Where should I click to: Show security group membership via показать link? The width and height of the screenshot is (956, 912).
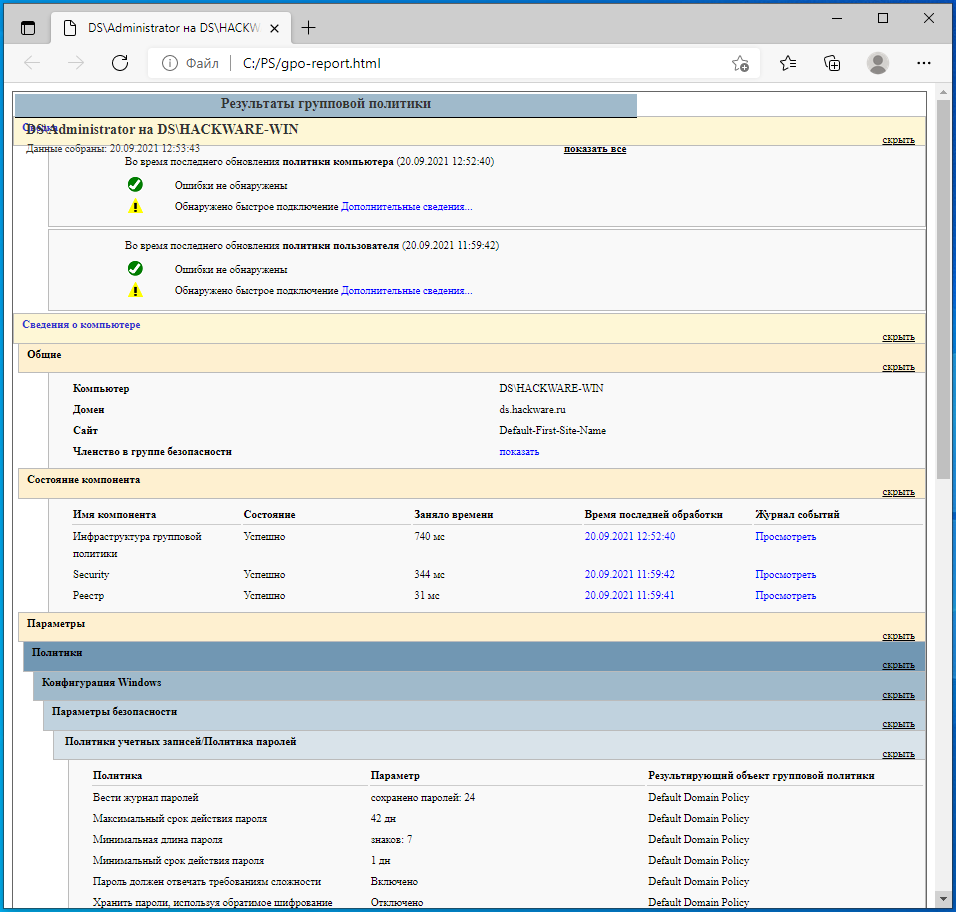click(519, 452)
